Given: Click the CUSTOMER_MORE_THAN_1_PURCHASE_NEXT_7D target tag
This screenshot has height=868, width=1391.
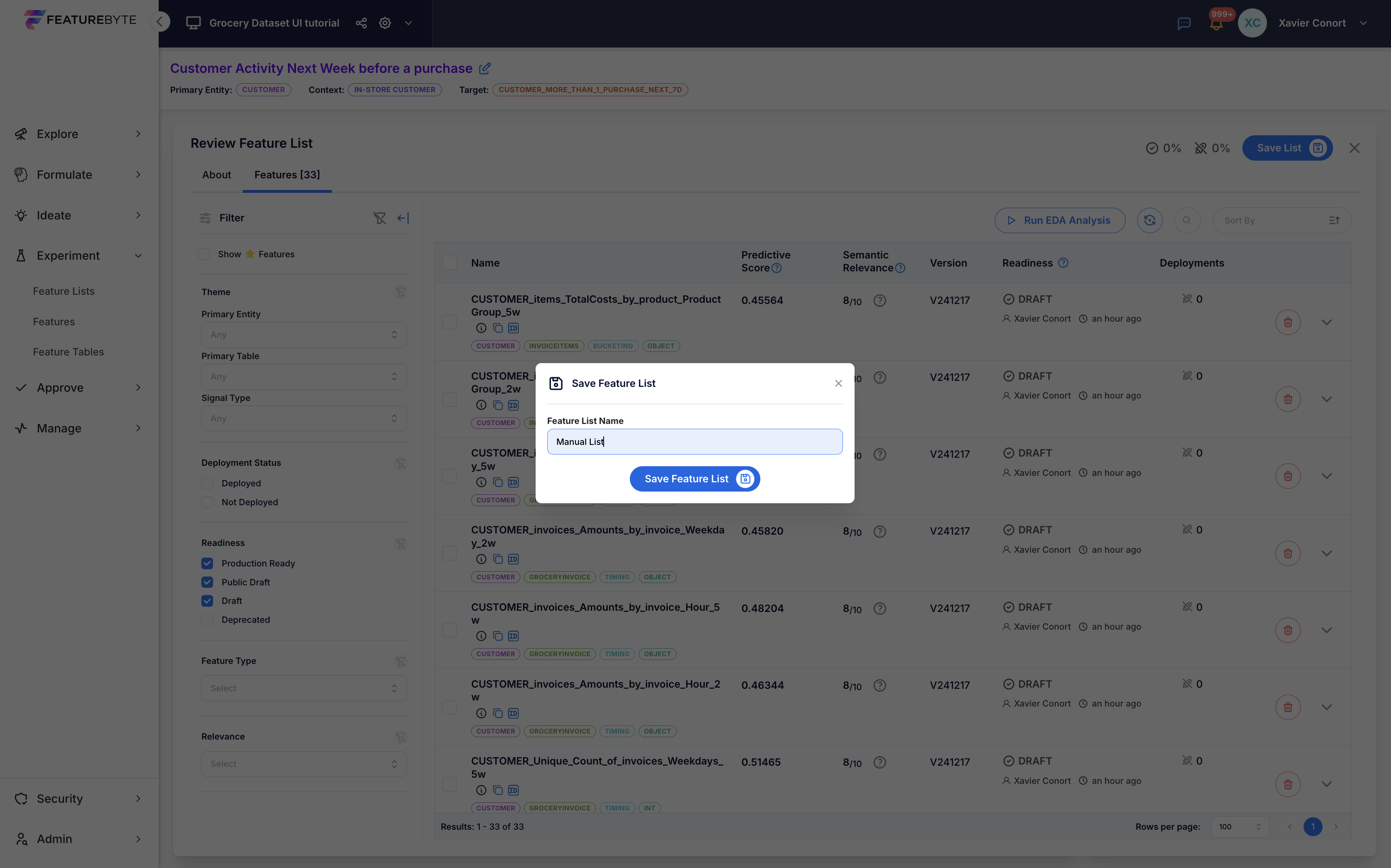Looking at the screenshot, I should (x=590, y=89).
